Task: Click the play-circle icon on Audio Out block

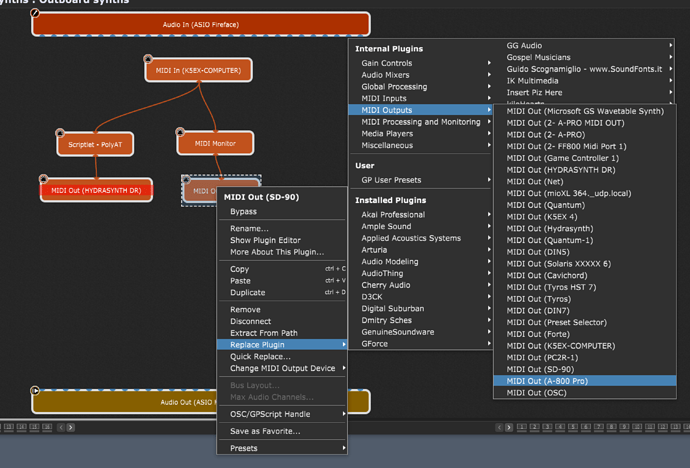Action: point(35,390)
